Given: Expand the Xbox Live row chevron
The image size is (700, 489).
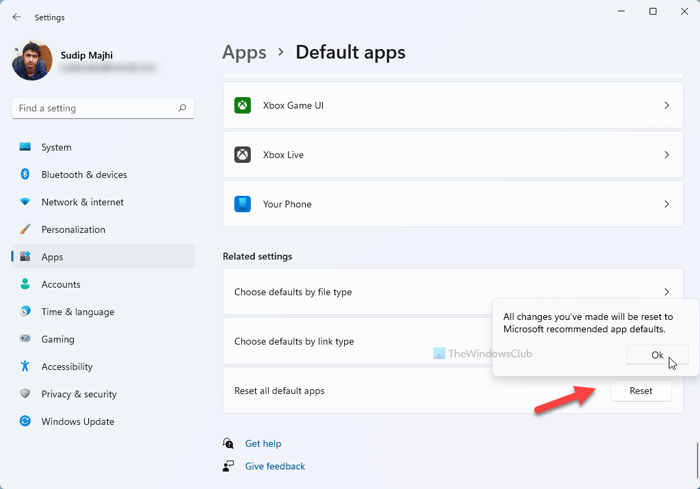Looking at the screenshot, I should pyautogui.click(x=667, y=155).
